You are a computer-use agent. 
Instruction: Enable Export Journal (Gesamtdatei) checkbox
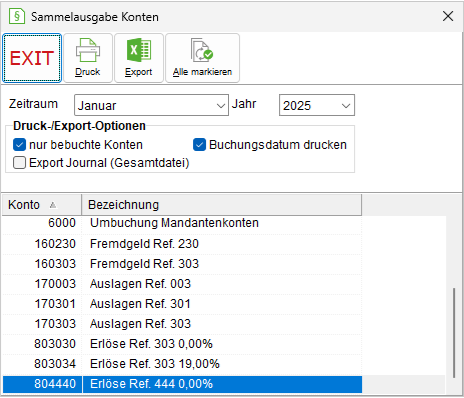pyautogui.click(x=19, y=163)
